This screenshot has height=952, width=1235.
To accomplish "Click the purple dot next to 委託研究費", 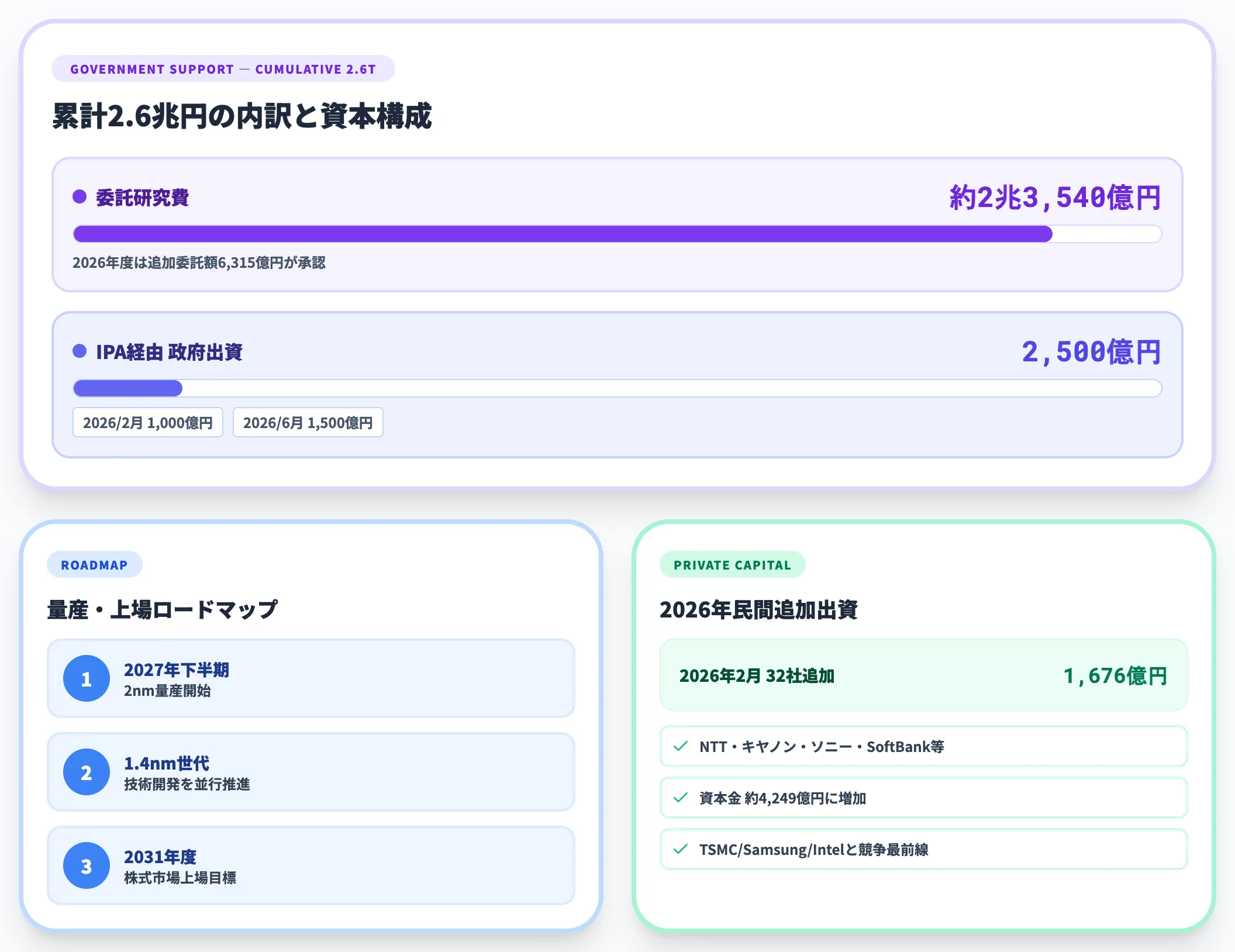I will 80,196.
